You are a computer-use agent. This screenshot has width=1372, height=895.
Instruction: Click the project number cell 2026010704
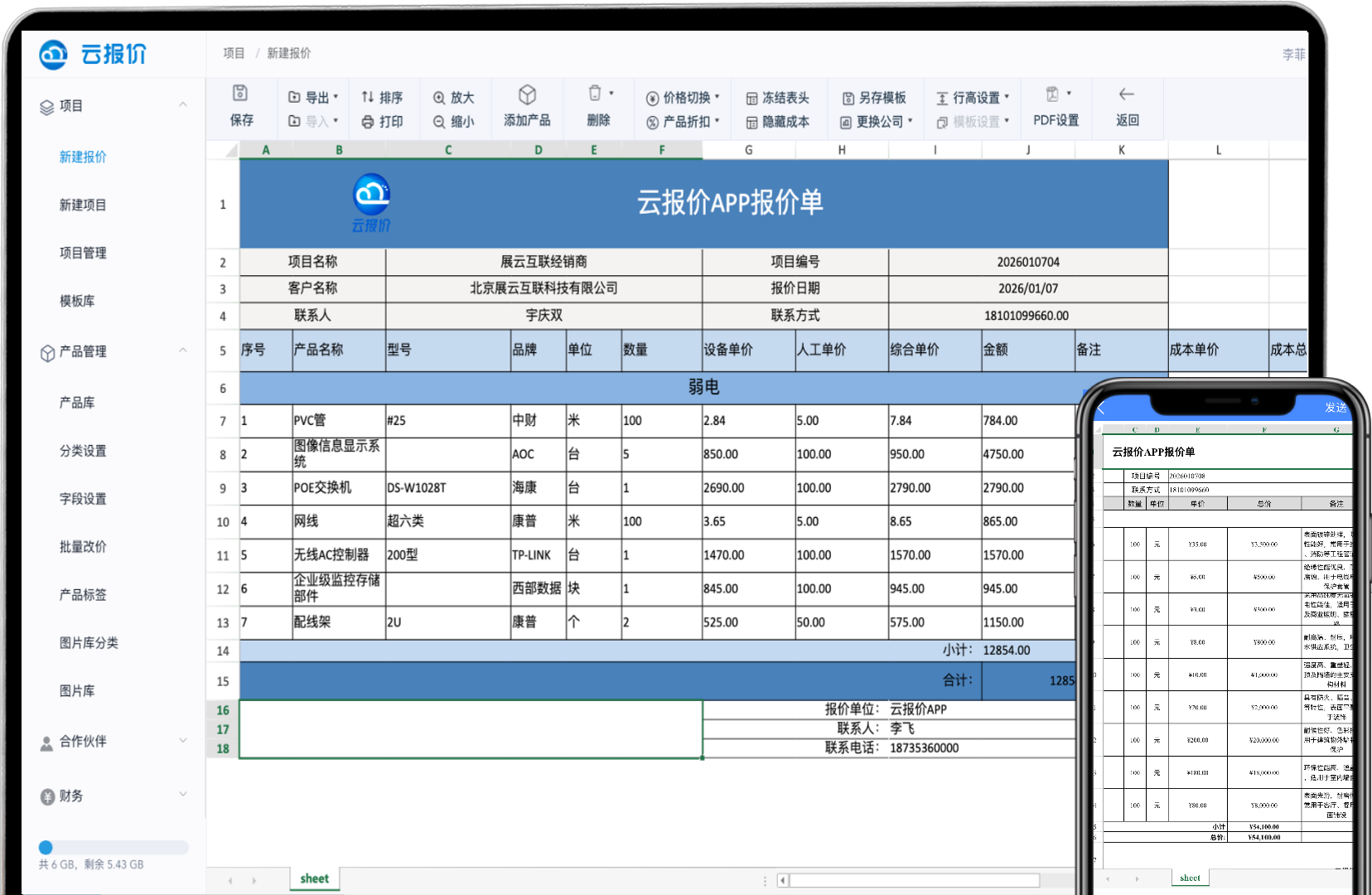pyautogui.click(x=1028, y=262)
